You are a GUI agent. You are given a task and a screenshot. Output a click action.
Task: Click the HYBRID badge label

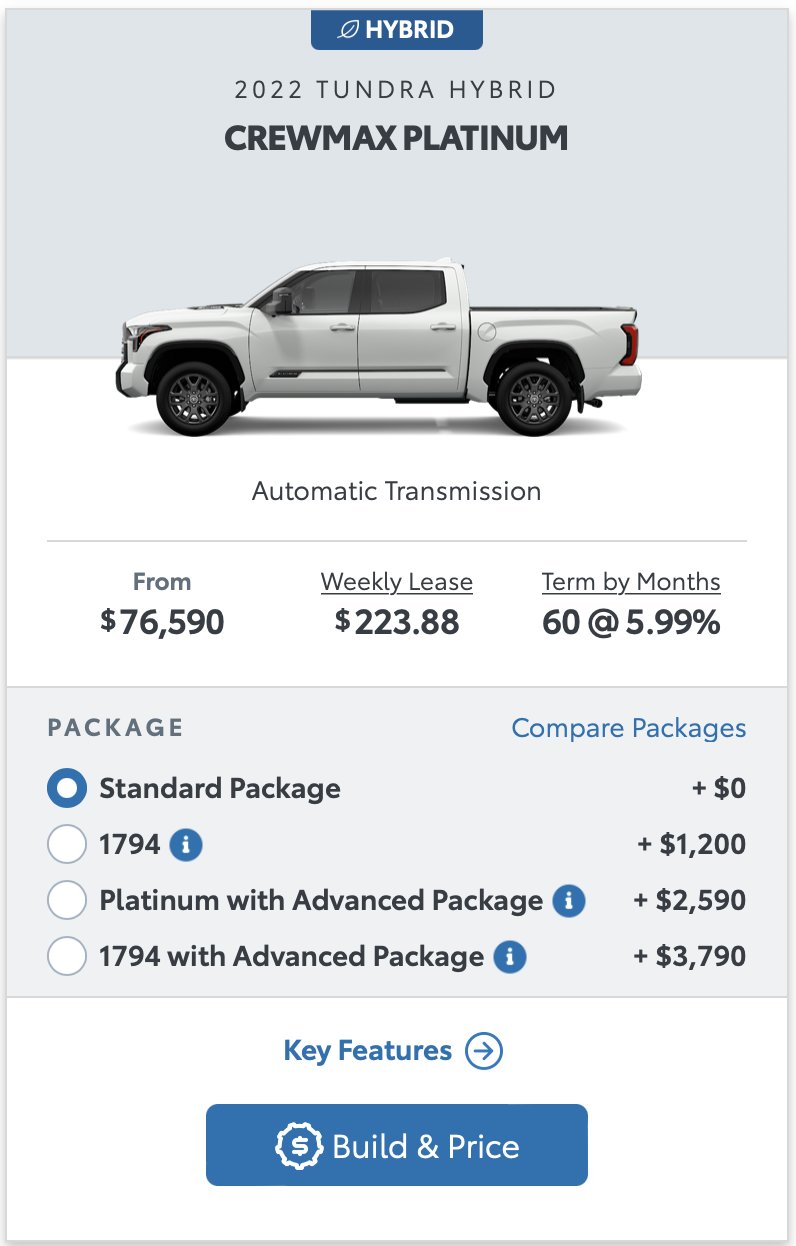tap(397, 30)
